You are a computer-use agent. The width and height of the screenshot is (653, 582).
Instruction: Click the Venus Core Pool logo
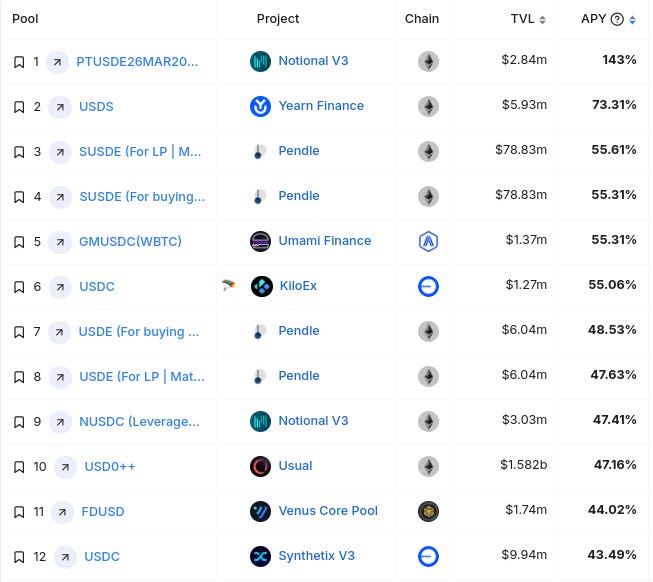point(260,511)
